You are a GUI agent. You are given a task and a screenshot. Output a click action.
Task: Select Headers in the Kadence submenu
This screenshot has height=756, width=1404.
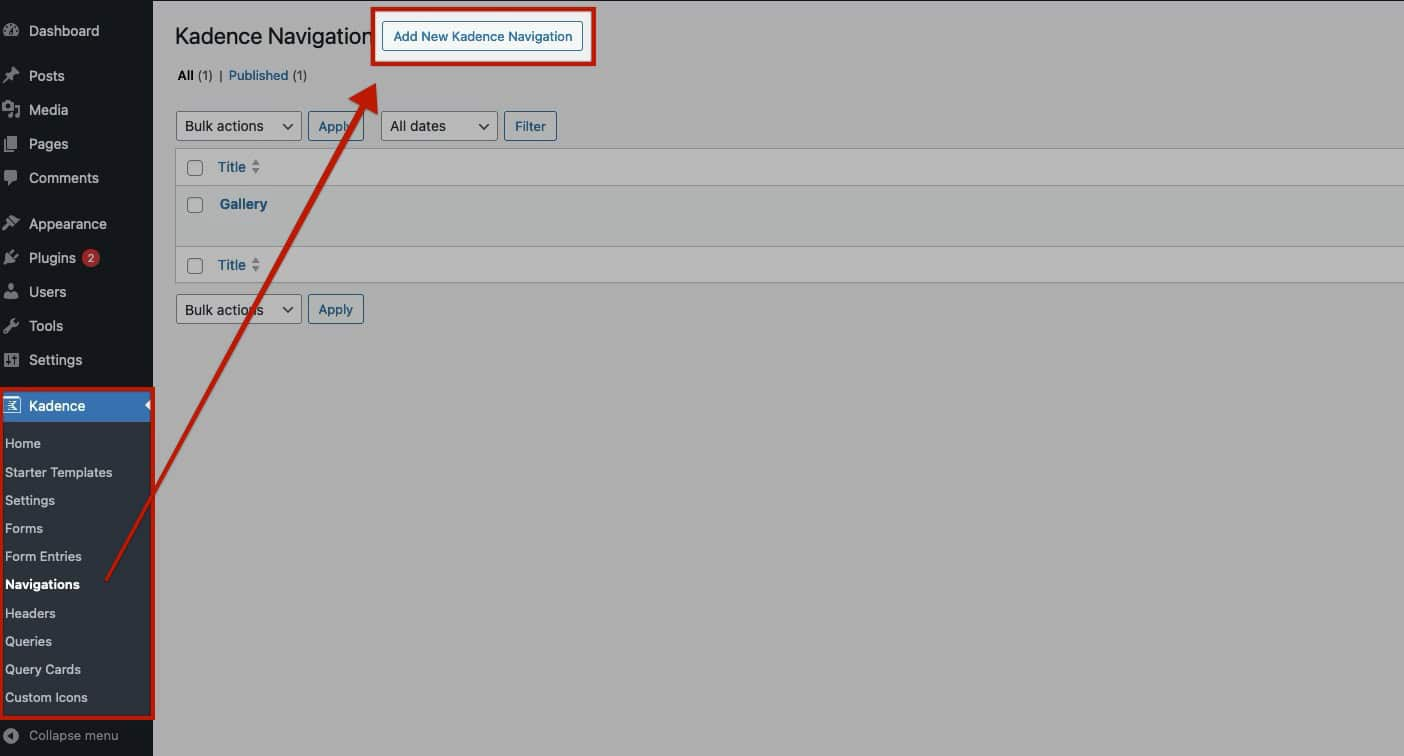[30, 613]
